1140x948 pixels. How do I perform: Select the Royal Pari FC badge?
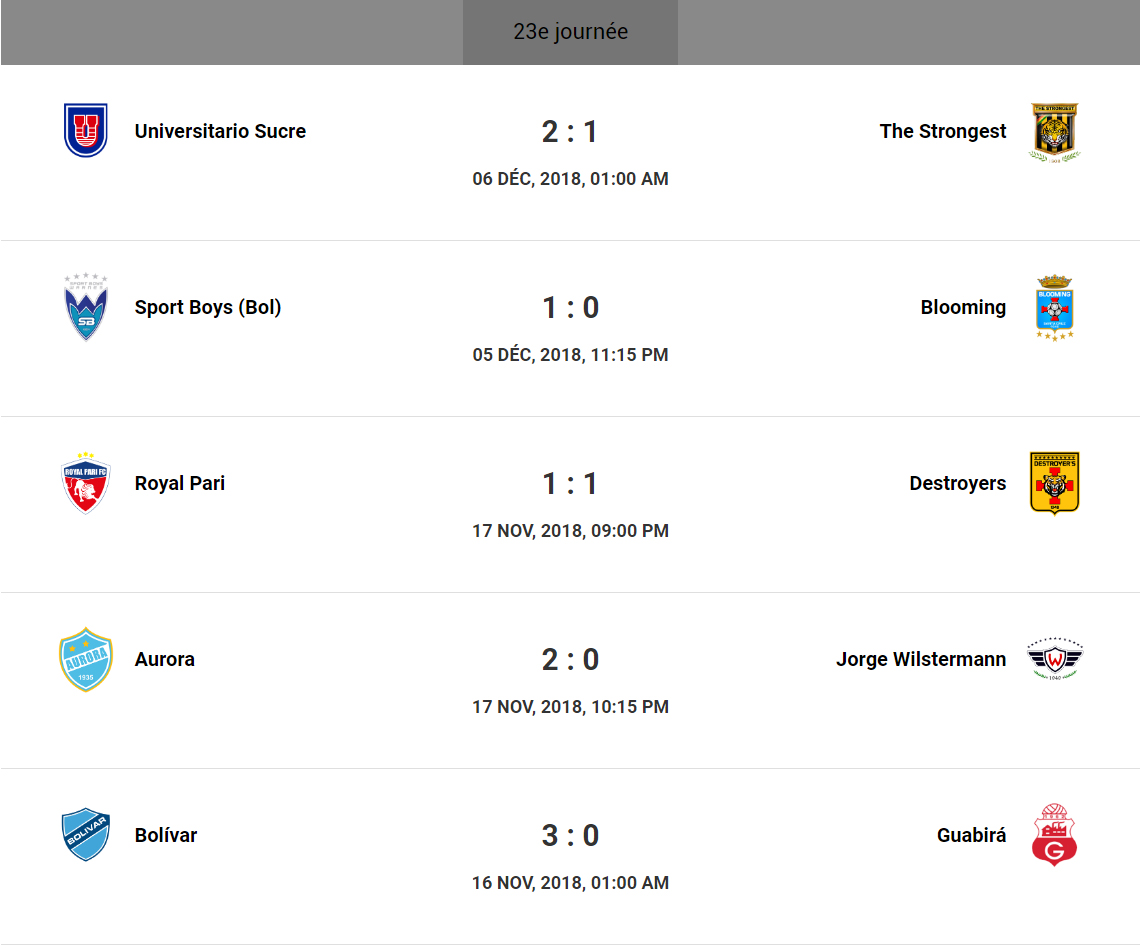[86, 483]
